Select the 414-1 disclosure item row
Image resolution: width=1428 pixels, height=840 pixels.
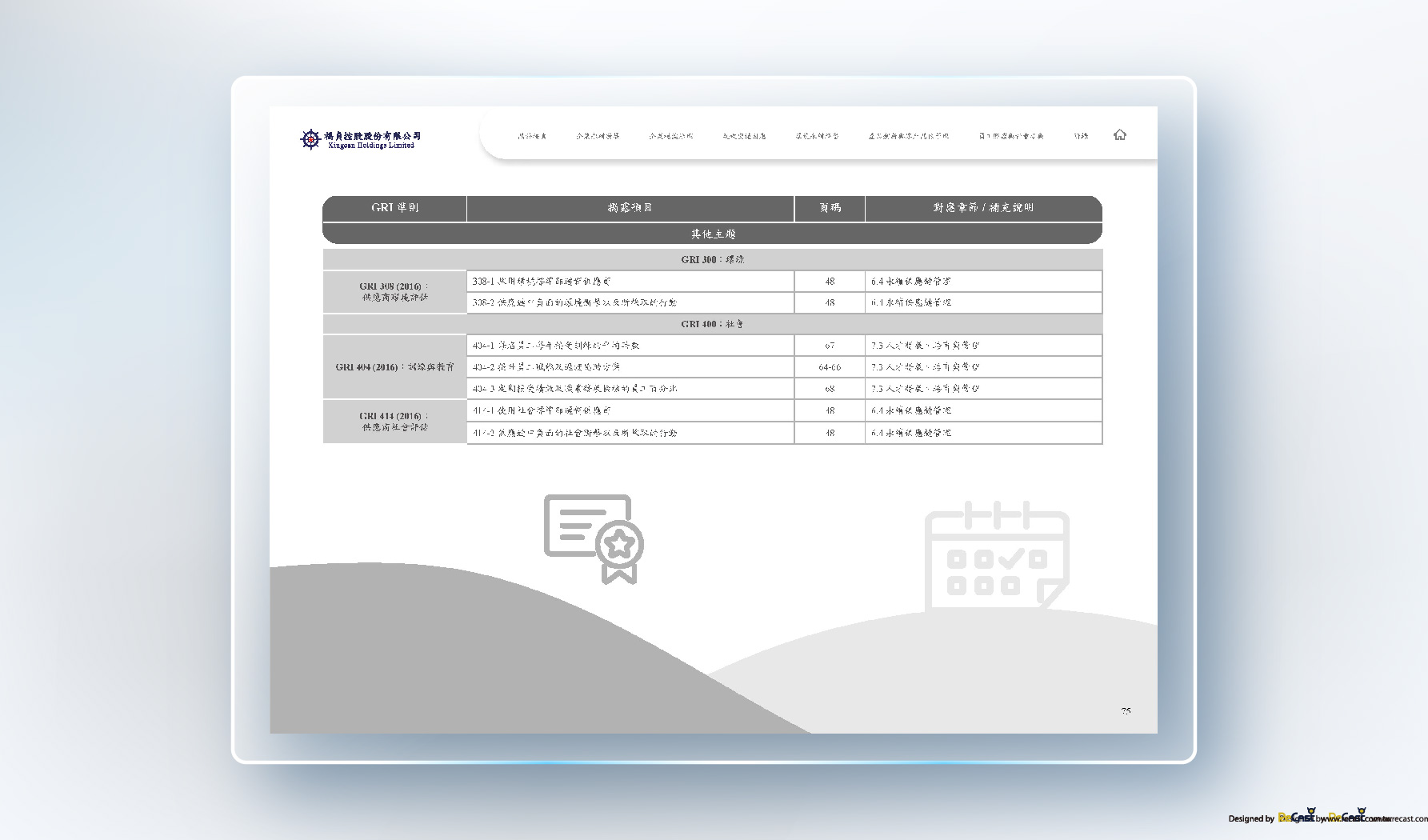coord(630,410)
